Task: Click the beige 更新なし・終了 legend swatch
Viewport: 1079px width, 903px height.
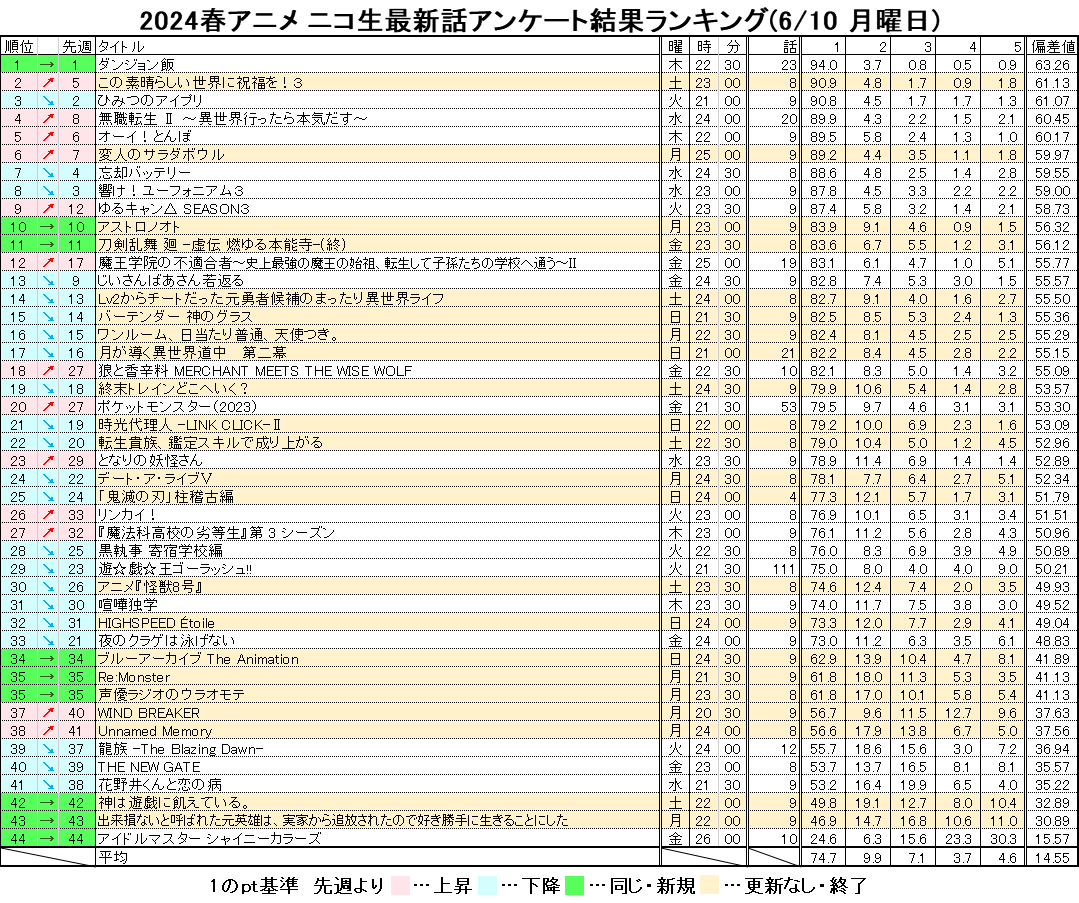Action: point(709,885)
